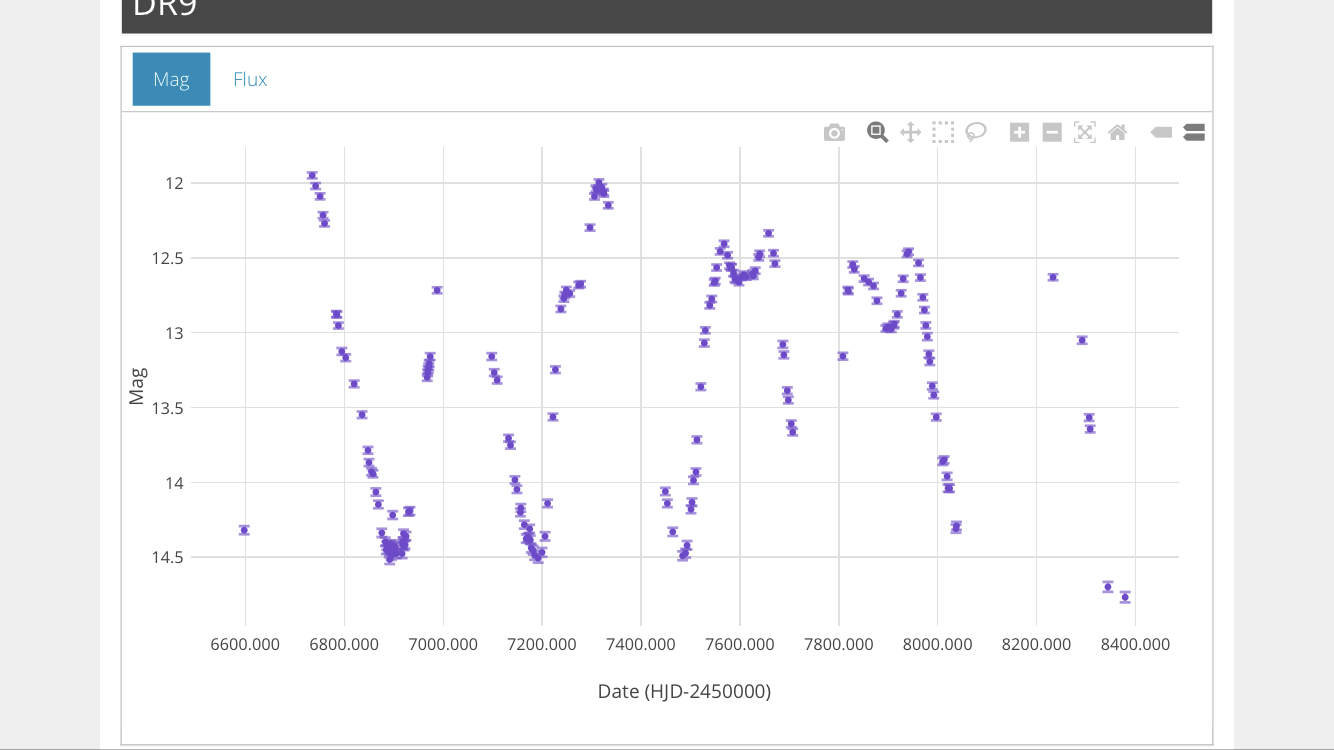Click the vertical Mag y-axis title

click(x=137, y=387)
